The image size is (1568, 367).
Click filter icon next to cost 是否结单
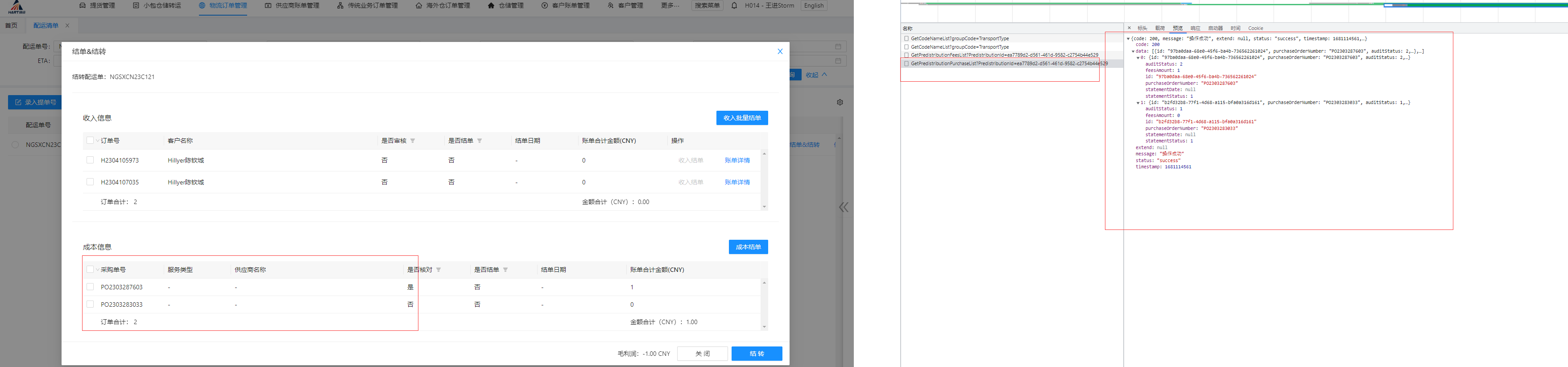pos(505,270)
